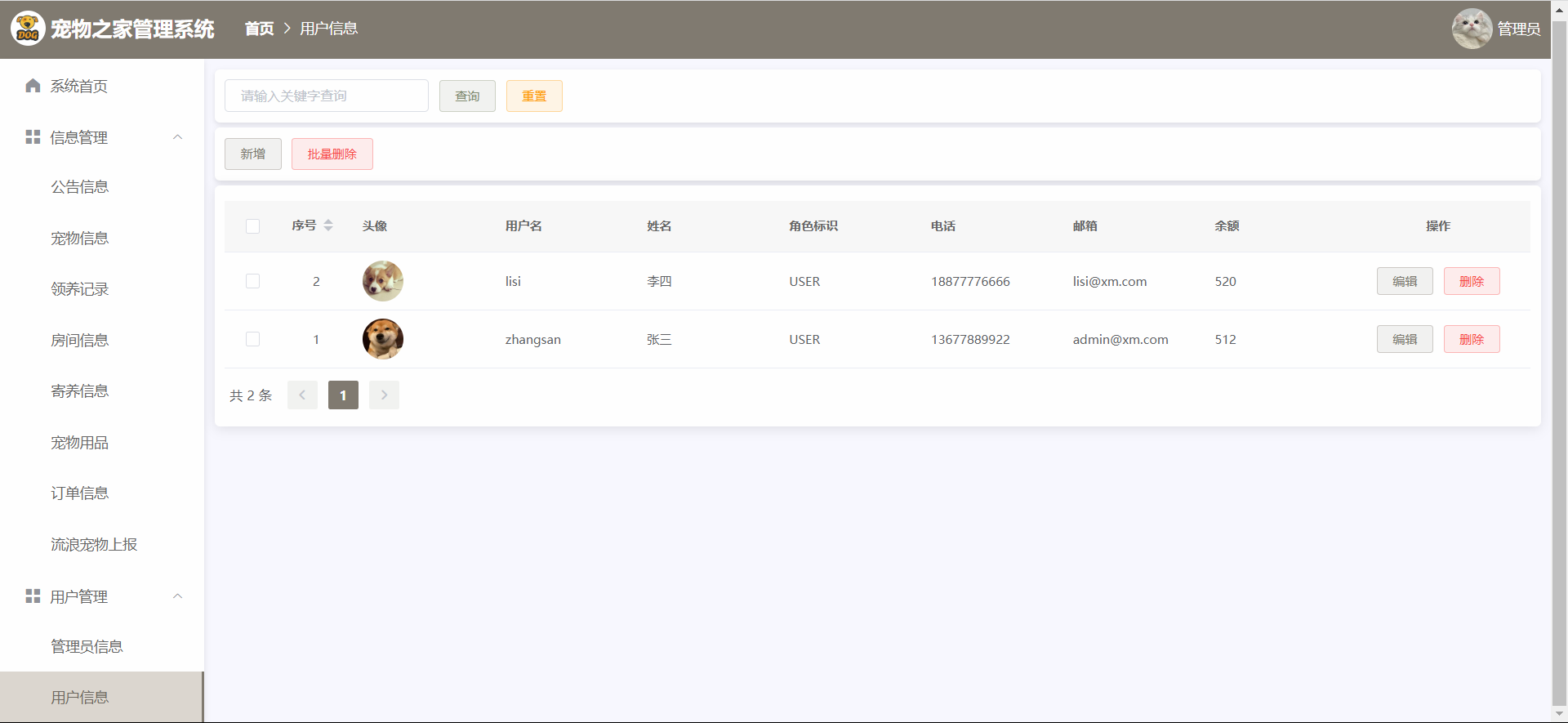The height and width of the screenshot is (723, 1568).
Task: Open 系统首页 in the sidebar
Action: click(102, 86)
